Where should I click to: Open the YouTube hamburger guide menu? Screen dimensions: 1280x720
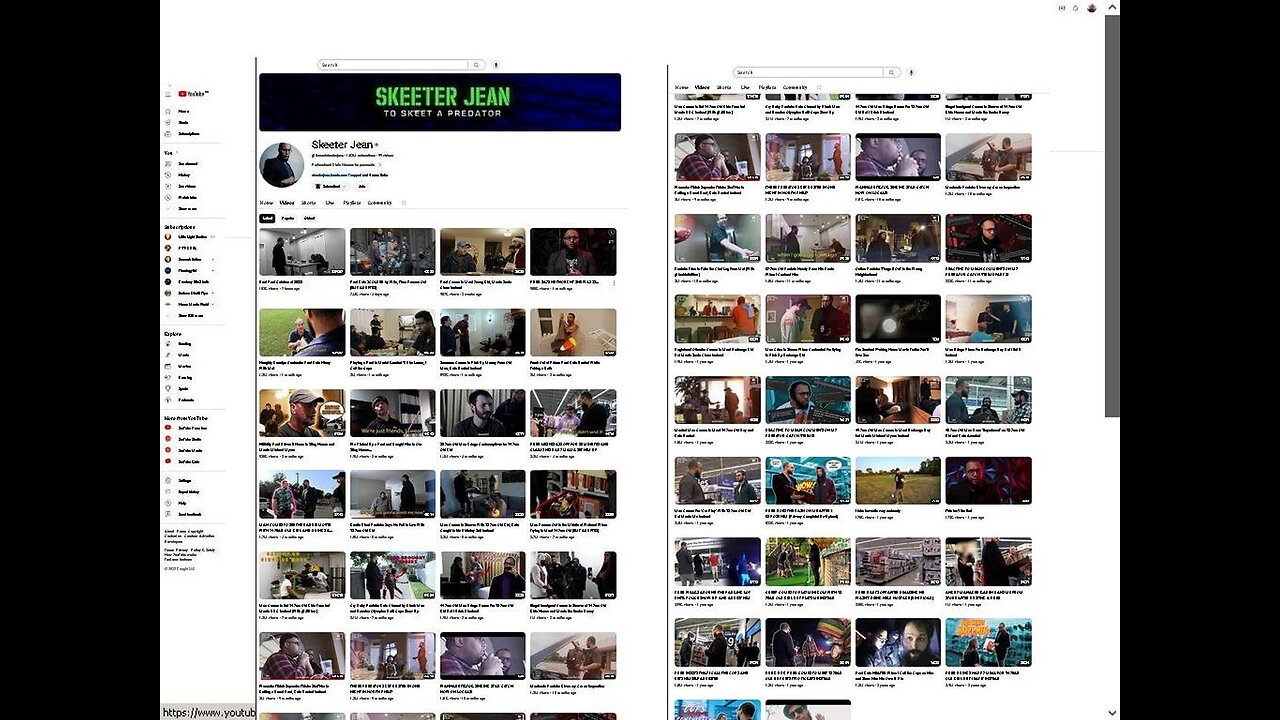(168, 94)
